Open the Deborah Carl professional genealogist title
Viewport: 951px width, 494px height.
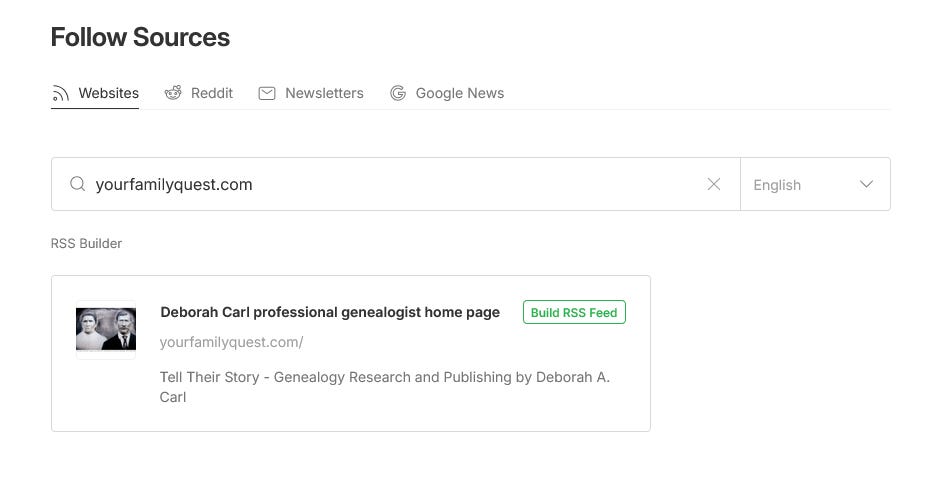pos(330,312)
